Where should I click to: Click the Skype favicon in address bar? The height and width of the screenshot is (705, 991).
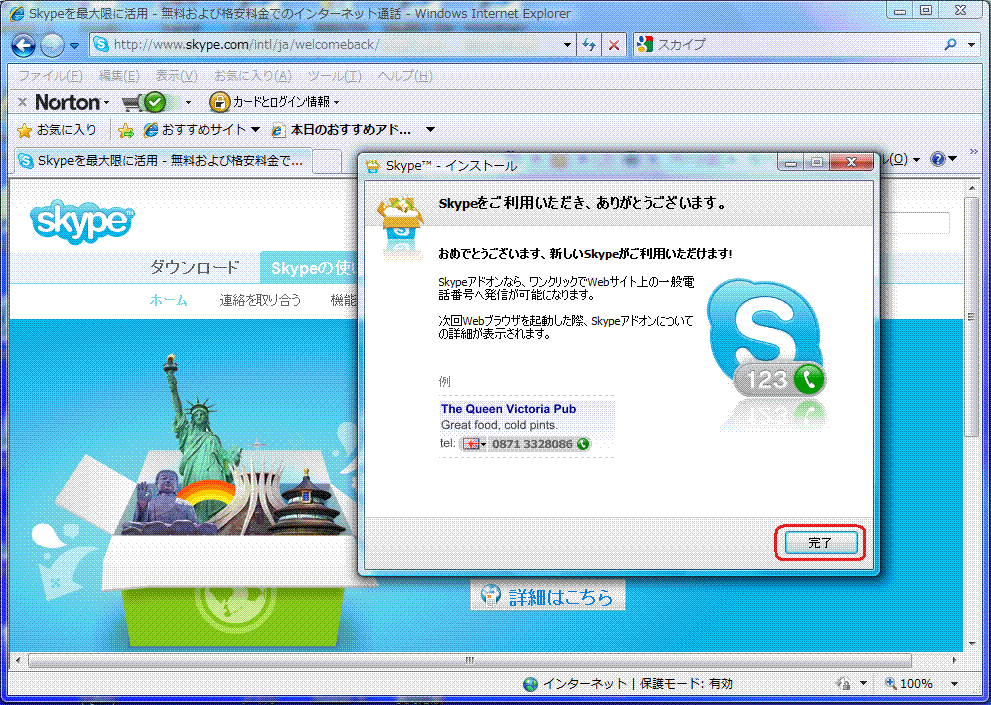[x=100, y=44]
